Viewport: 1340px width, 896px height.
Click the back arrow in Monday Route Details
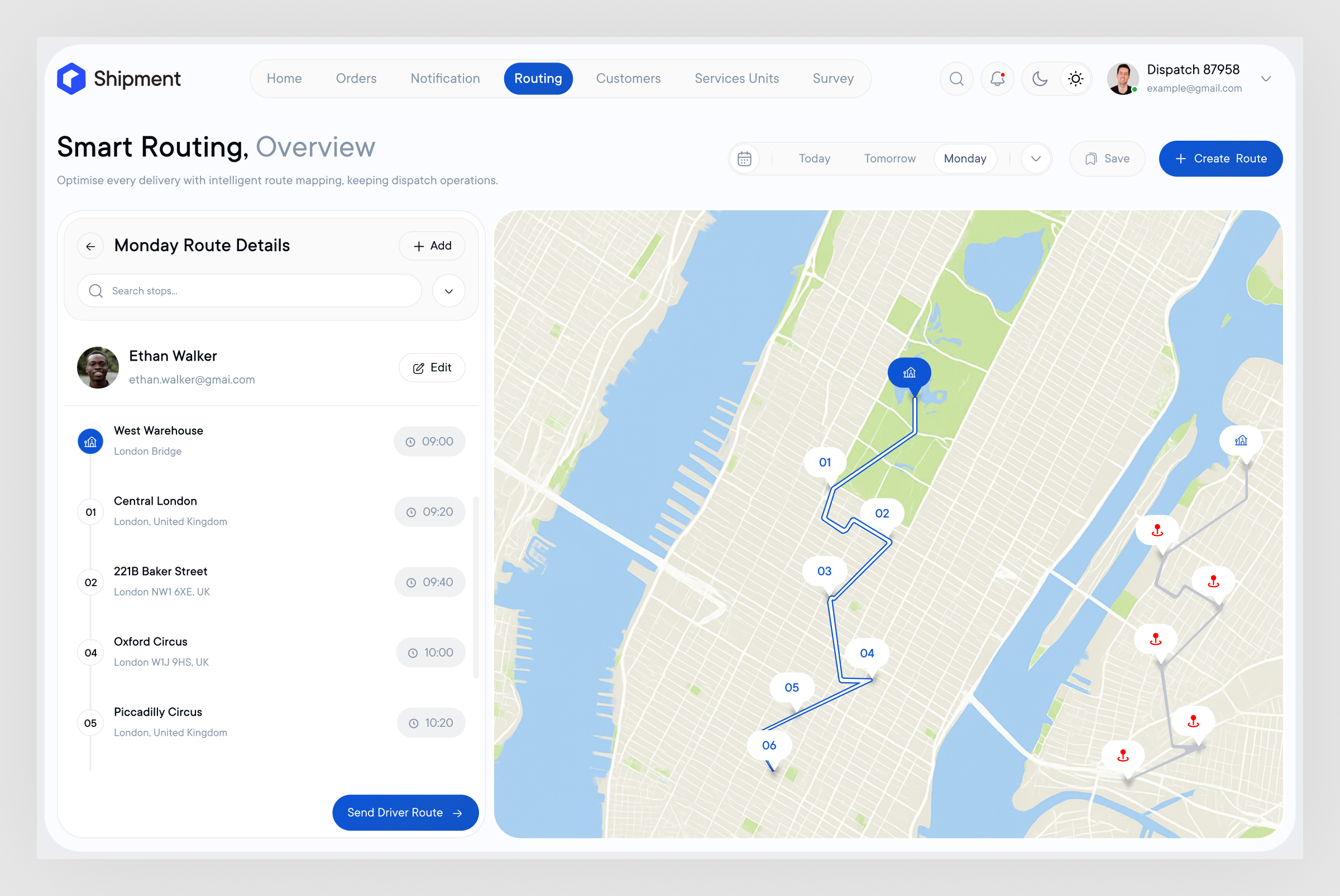(x=90, y=246)
